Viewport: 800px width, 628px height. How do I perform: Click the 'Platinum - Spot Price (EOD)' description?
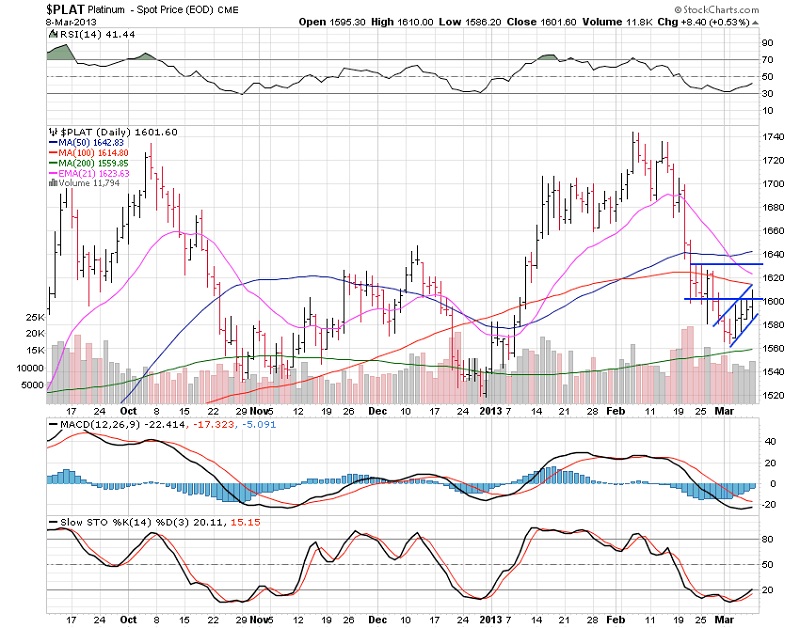[x=151, y=10]
